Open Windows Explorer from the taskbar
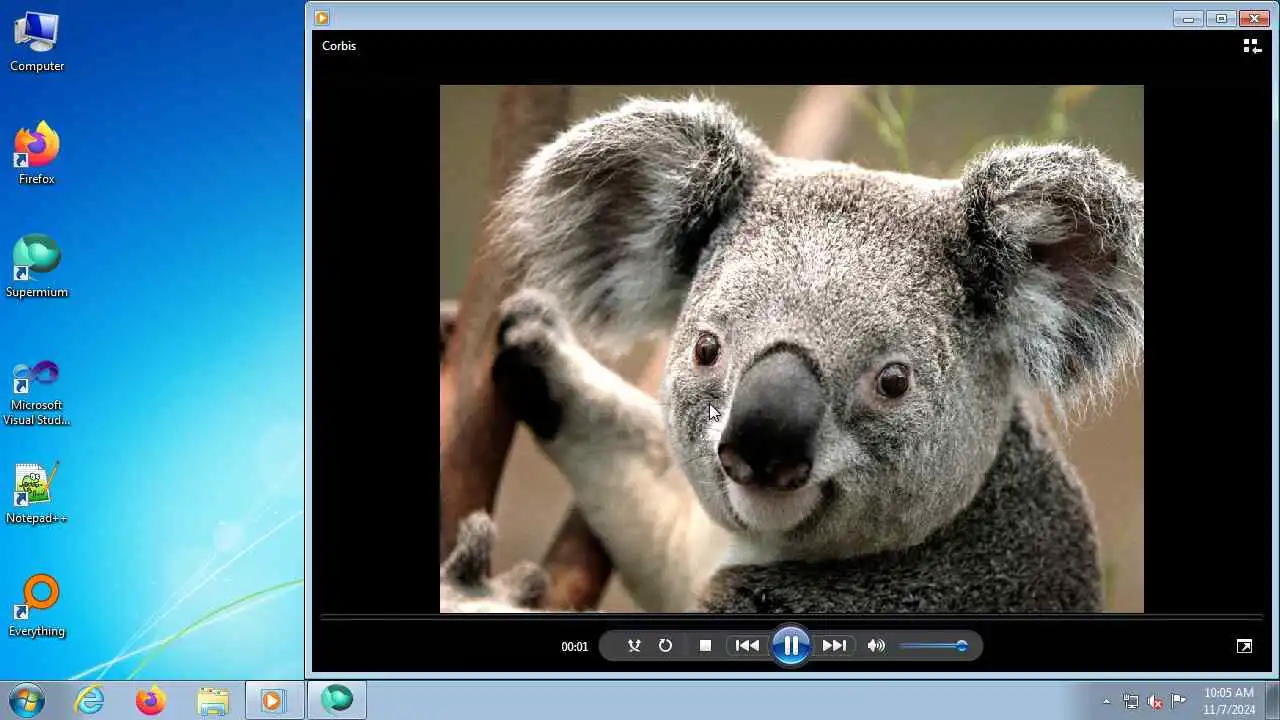The image size is (1280, 720). 213,700
